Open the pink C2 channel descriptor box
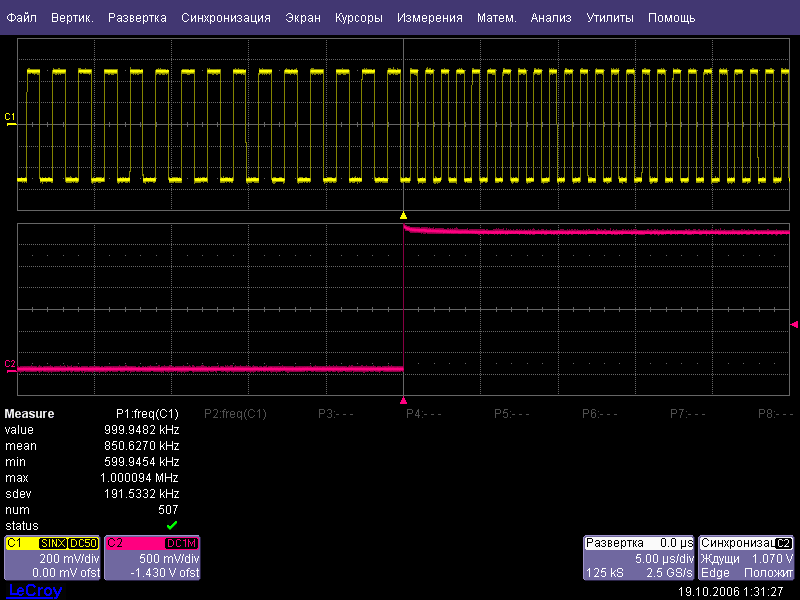This screenshot has width=800, height=600. pyautogui.click(x=153, y=557)
